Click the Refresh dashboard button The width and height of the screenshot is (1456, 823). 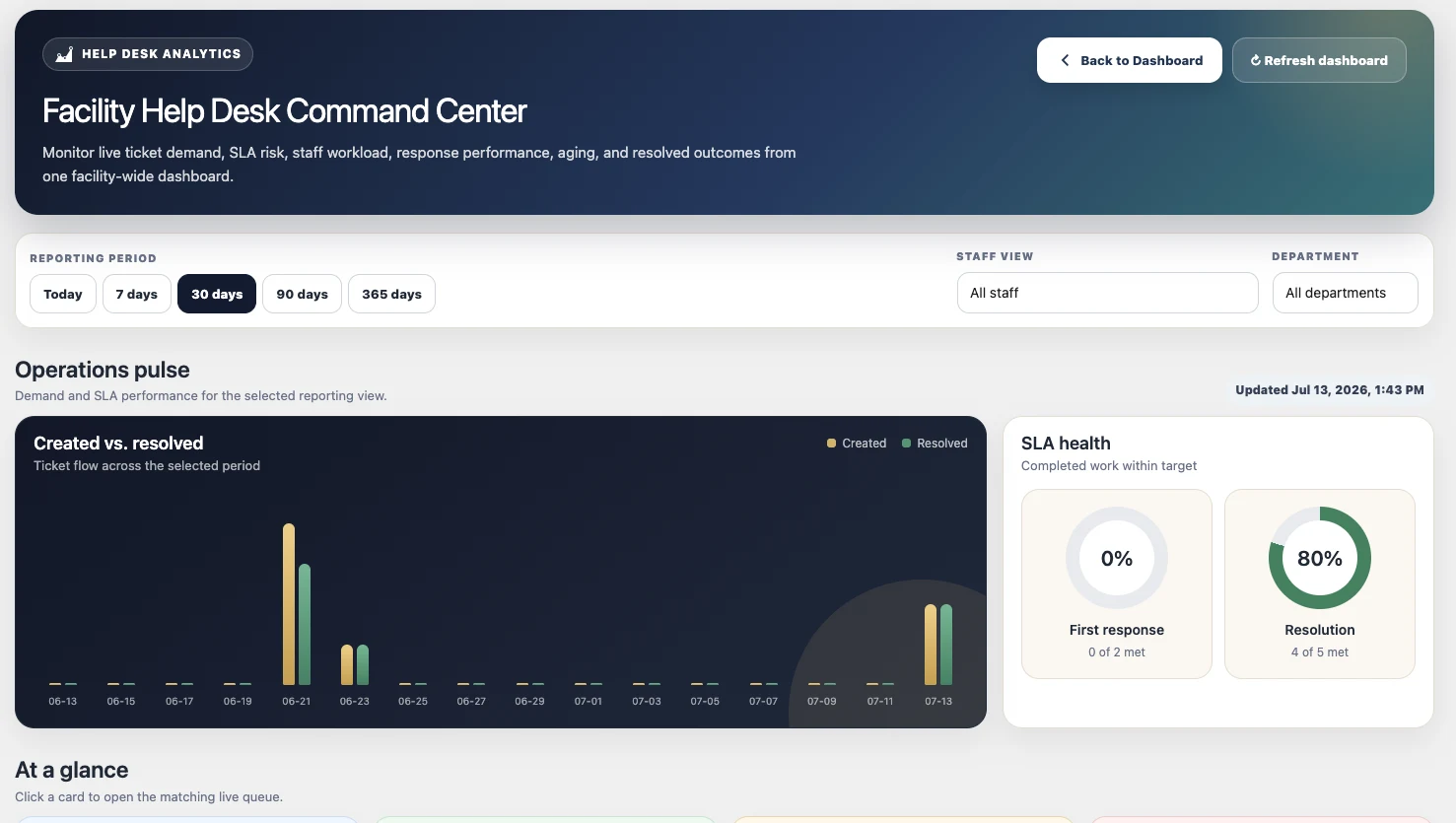tap(1319, 60)
